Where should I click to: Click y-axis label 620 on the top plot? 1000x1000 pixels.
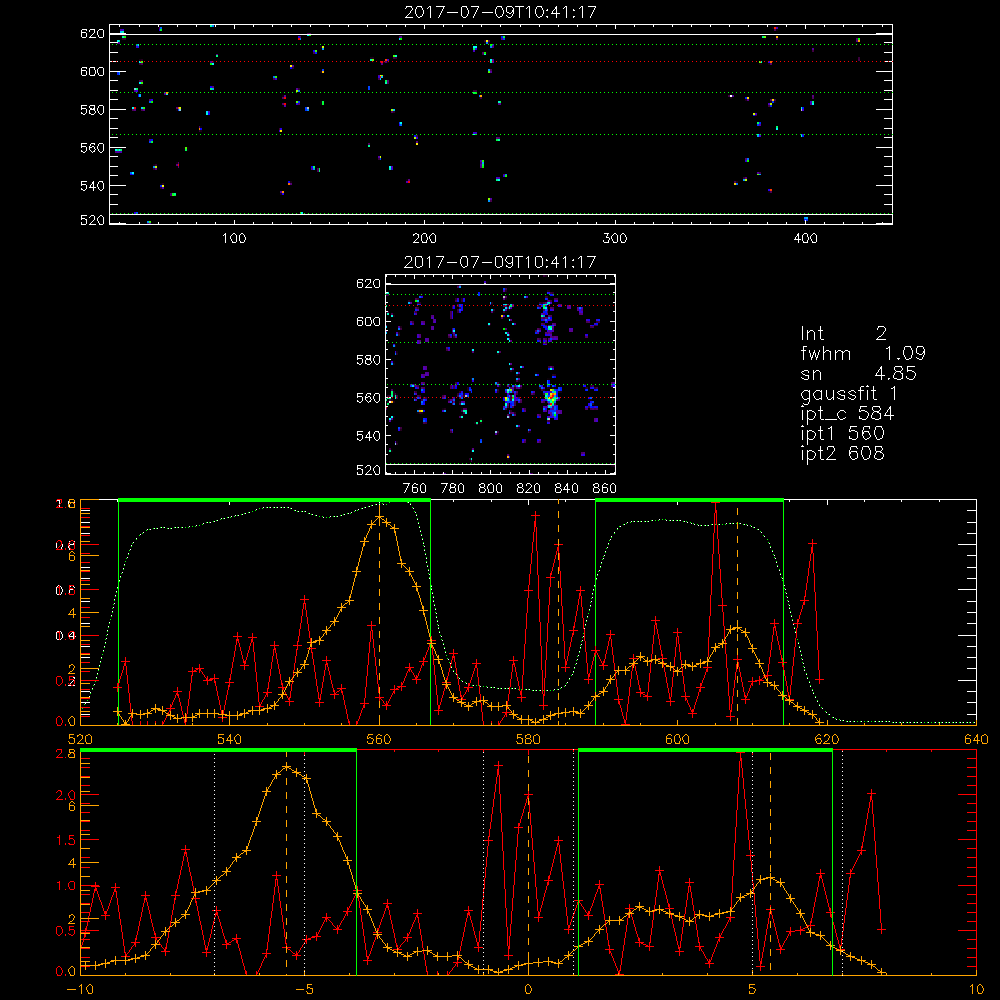tap(92, 34)
